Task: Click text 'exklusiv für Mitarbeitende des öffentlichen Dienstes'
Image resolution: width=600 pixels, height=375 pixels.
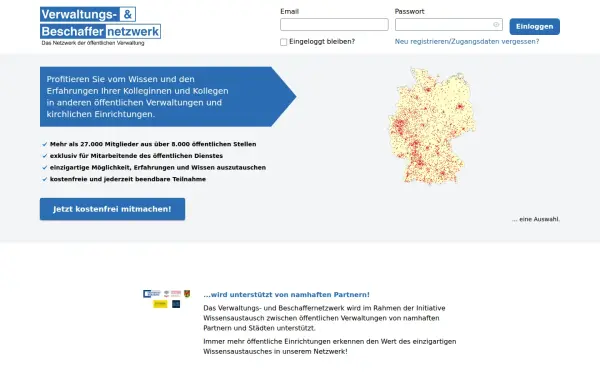Action: [x=136, y=156]
